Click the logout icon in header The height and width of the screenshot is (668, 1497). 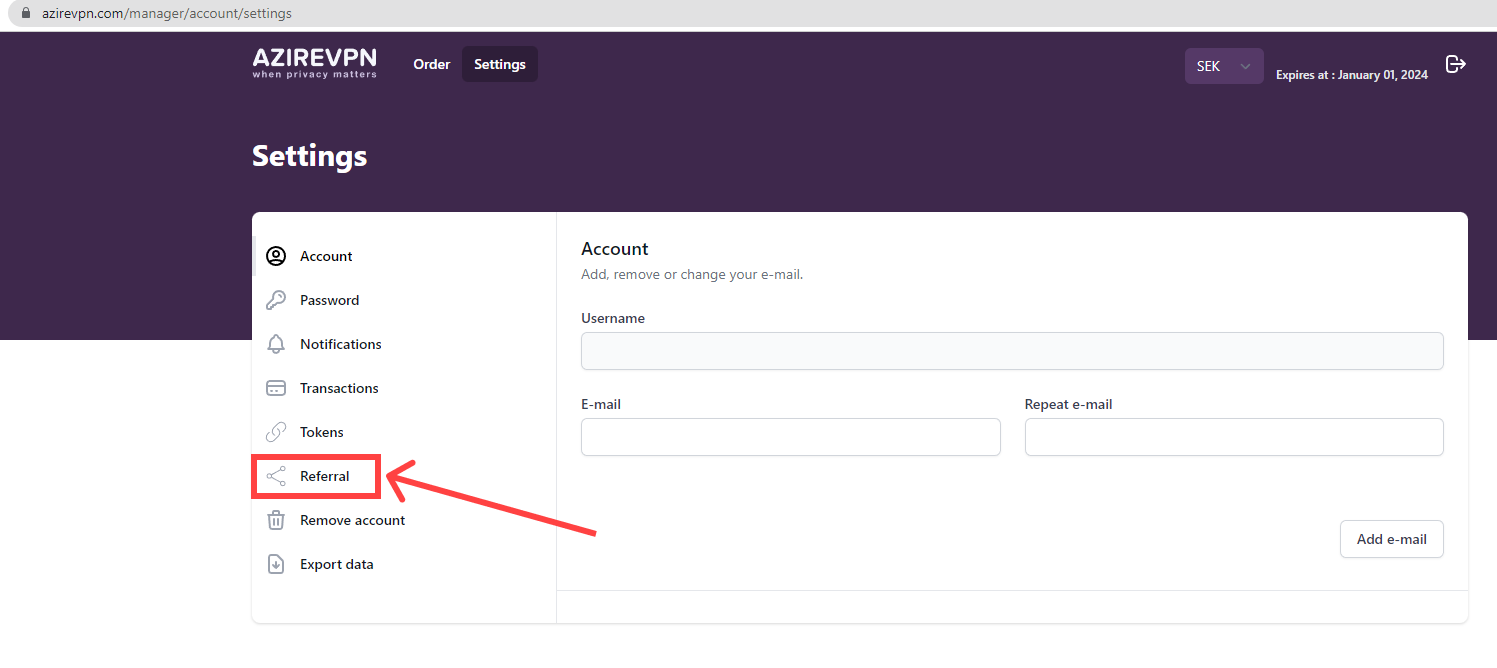pos(1456,64)
